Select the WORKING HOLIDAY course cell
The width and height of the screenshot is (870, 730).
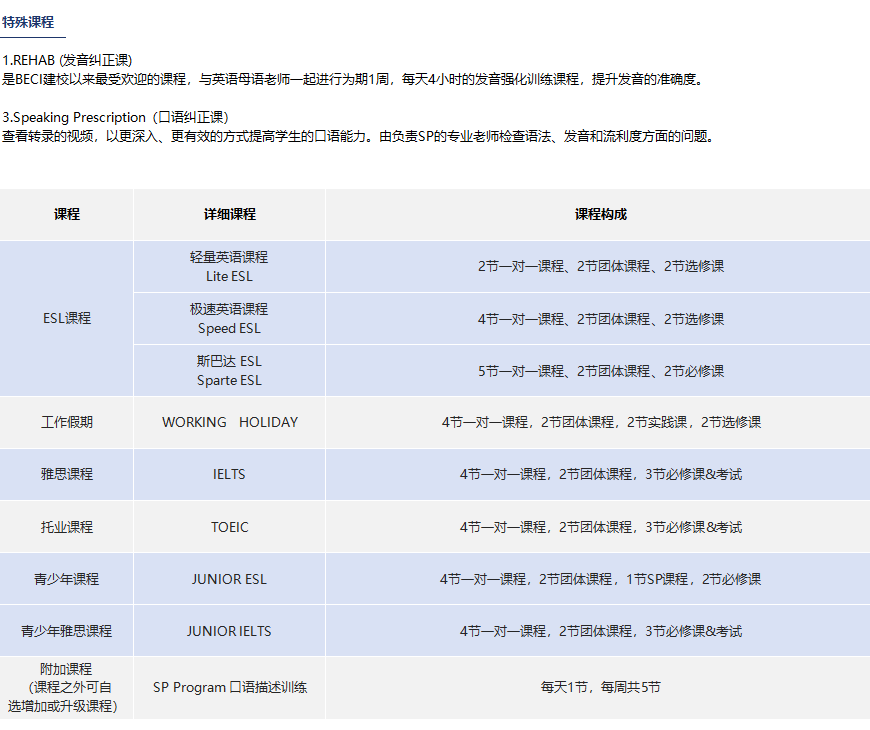tap(229, 422)
